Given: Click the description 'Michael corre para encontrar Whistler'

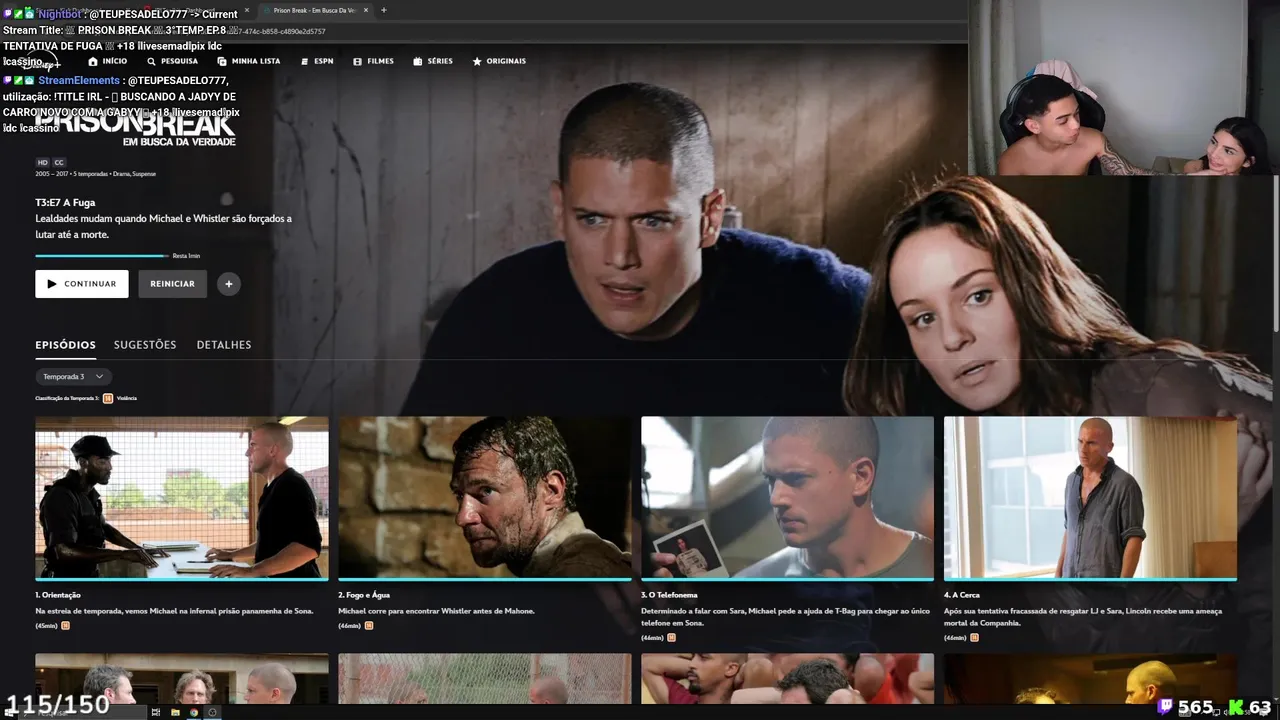Looking at the screenshot, I should 436,611.
